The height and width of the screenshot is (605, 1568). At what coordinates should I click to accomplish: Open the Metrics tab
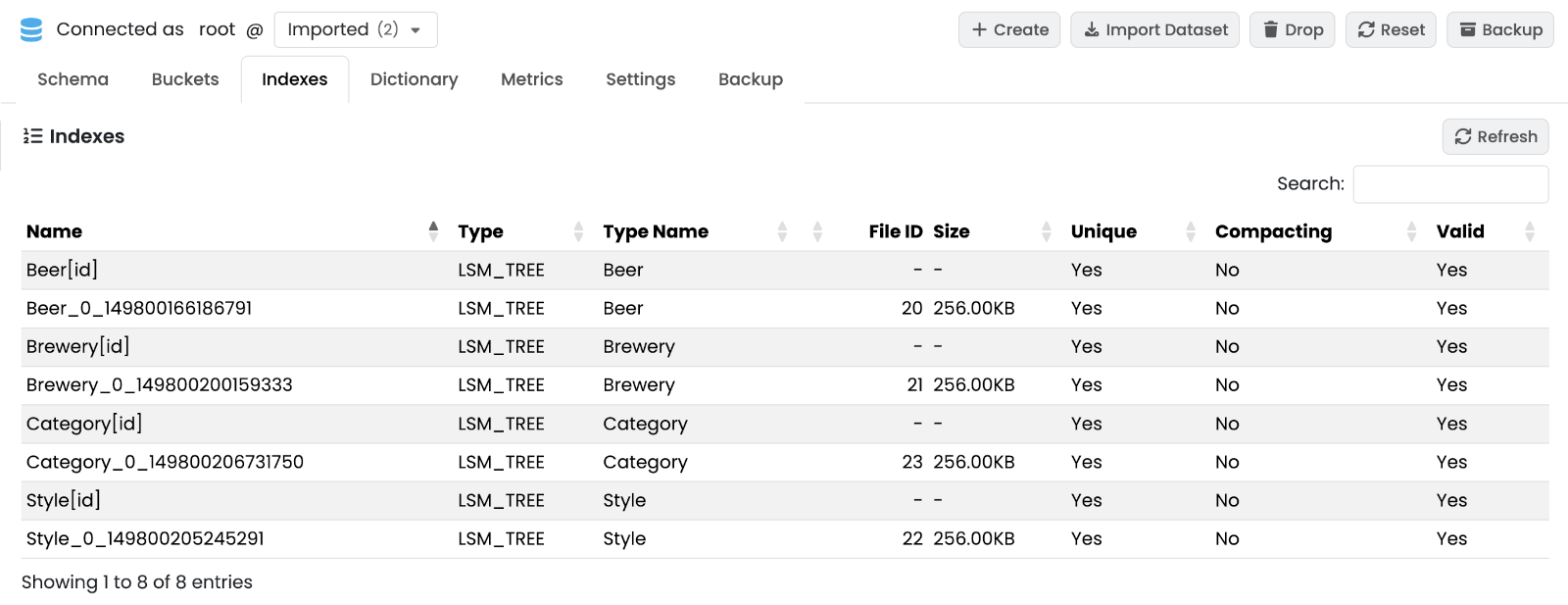pyautogui.click(x=532, y=79)
